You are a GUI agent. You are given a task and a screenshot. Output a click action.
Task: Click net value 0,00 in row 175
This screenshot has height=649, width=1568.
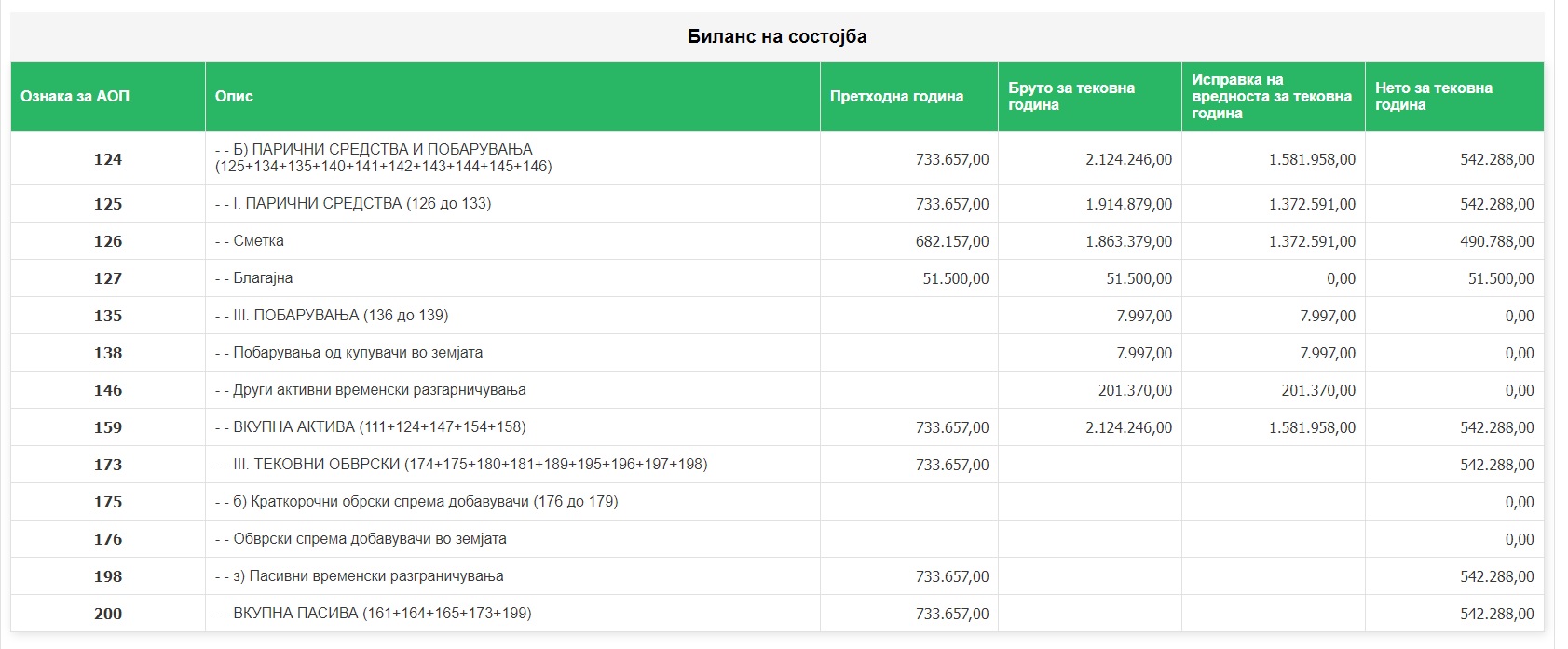pos(1520,502)
